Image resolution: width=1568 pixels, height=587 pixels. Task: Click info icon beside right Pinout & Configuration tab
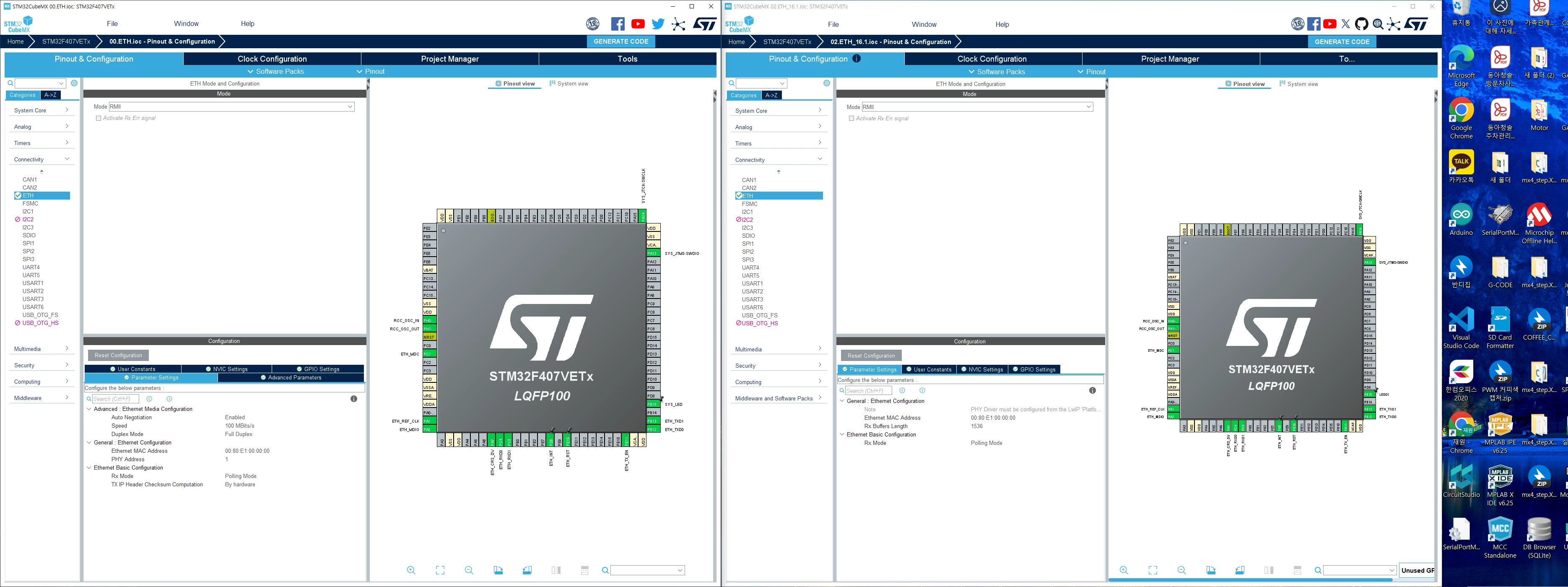pos(857,58)
